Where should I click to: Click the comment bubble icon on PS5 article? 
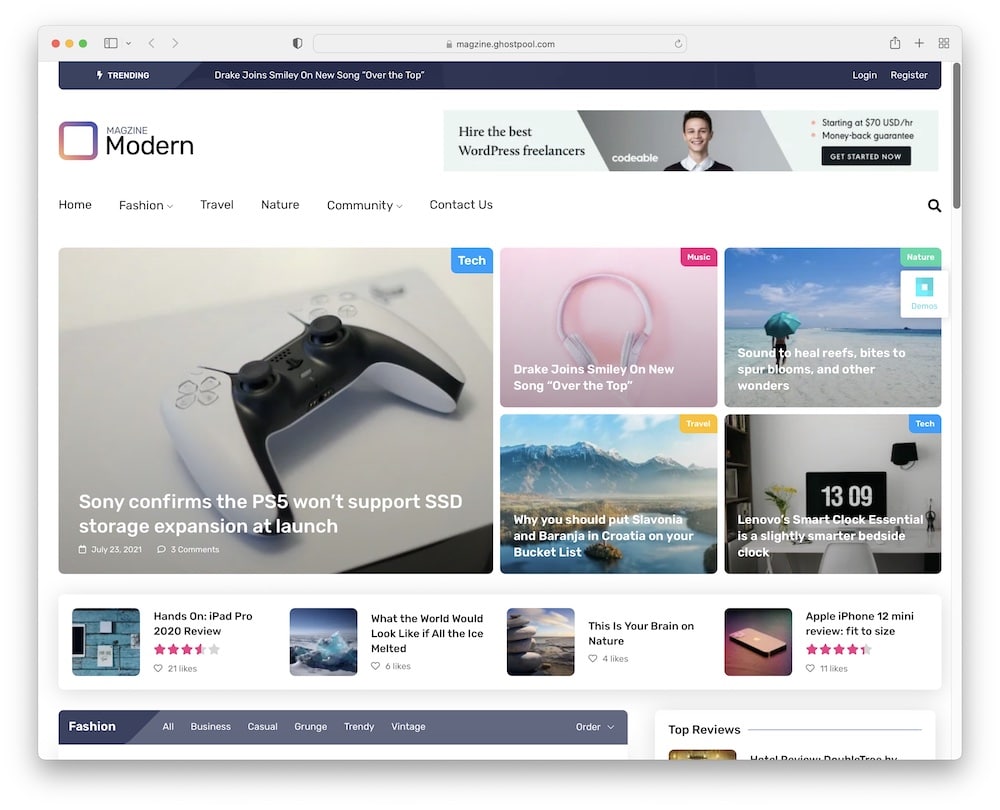tap(161, 549)
